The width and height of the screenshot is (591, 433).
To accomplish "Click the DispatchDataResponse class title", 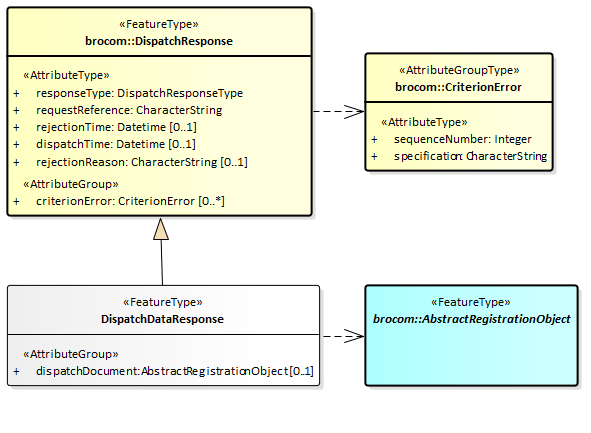I will click(x=162, y=319).
